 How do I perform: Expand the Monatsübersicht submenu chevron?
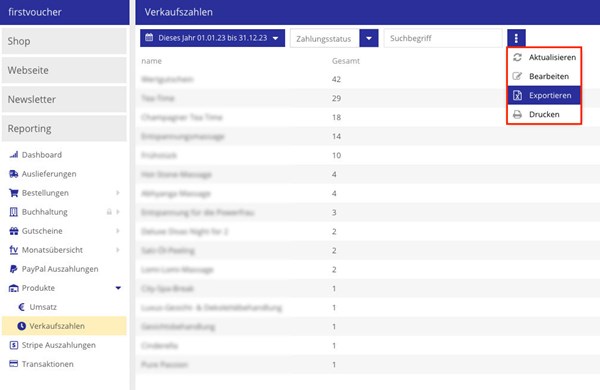coord(118,250)
